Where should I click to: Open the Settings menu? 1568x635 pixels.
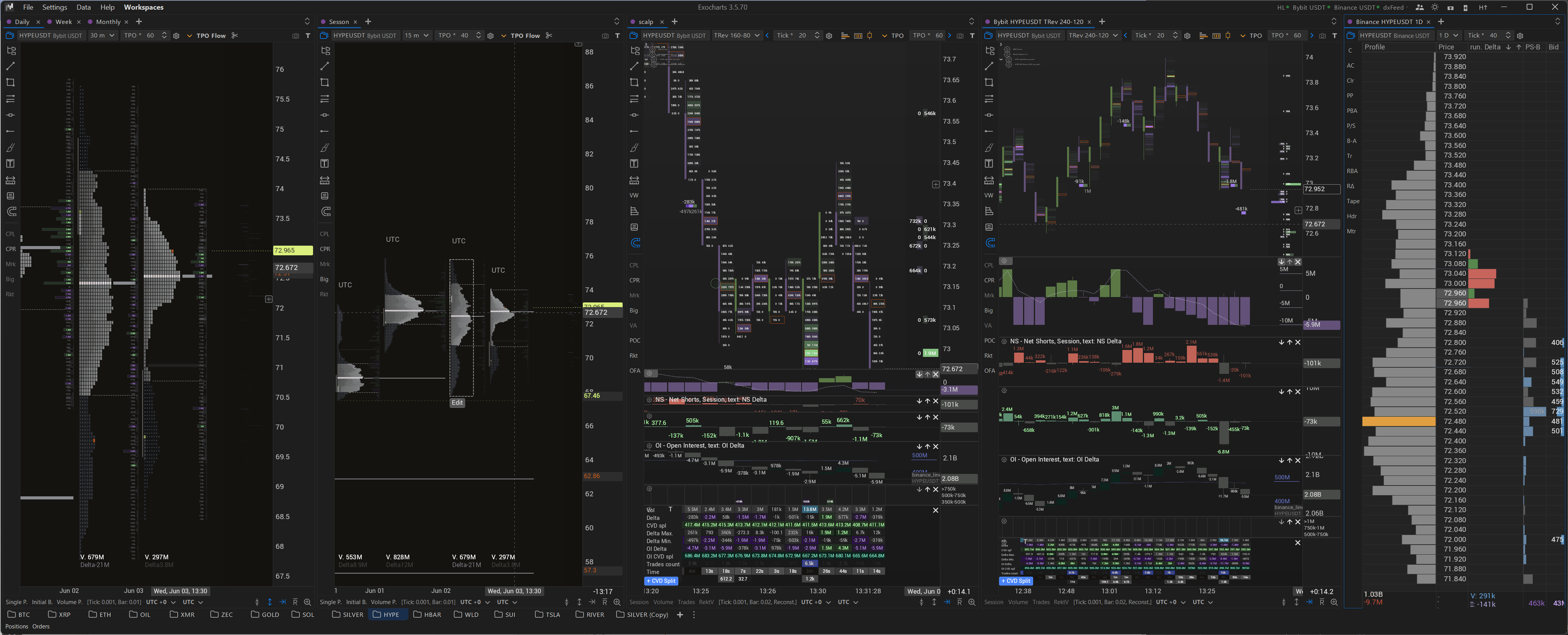coord(55,7)
